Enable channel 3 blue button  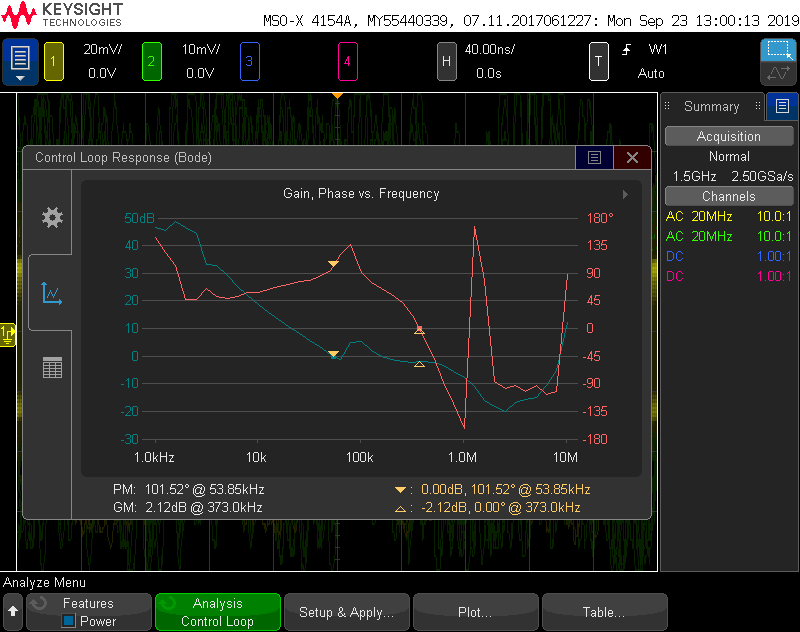pos(249,62)
